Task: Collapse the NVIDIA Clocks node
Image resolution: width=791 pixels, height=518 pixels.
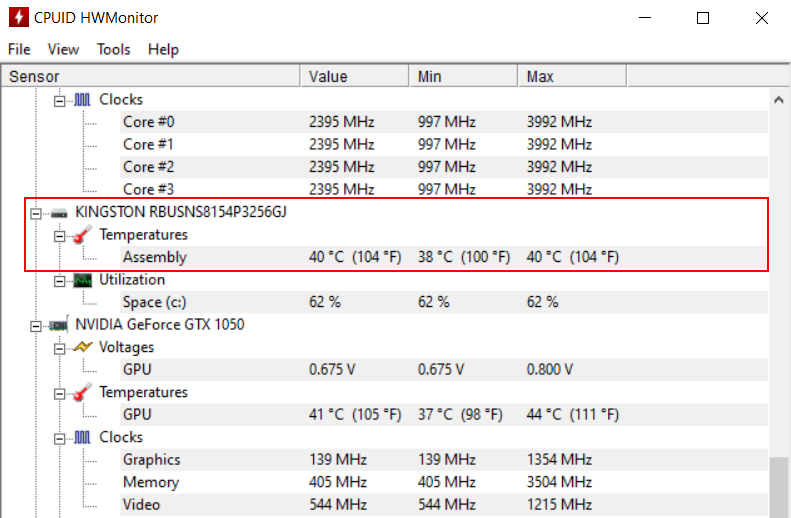Action: pos(60,439)
